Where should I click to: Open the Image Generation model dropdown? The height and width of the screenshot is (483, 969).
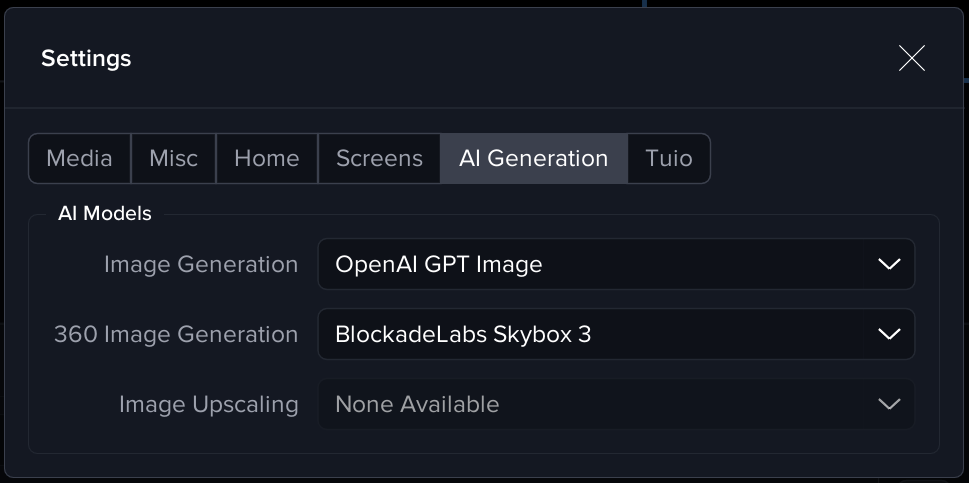pos(615,264)
